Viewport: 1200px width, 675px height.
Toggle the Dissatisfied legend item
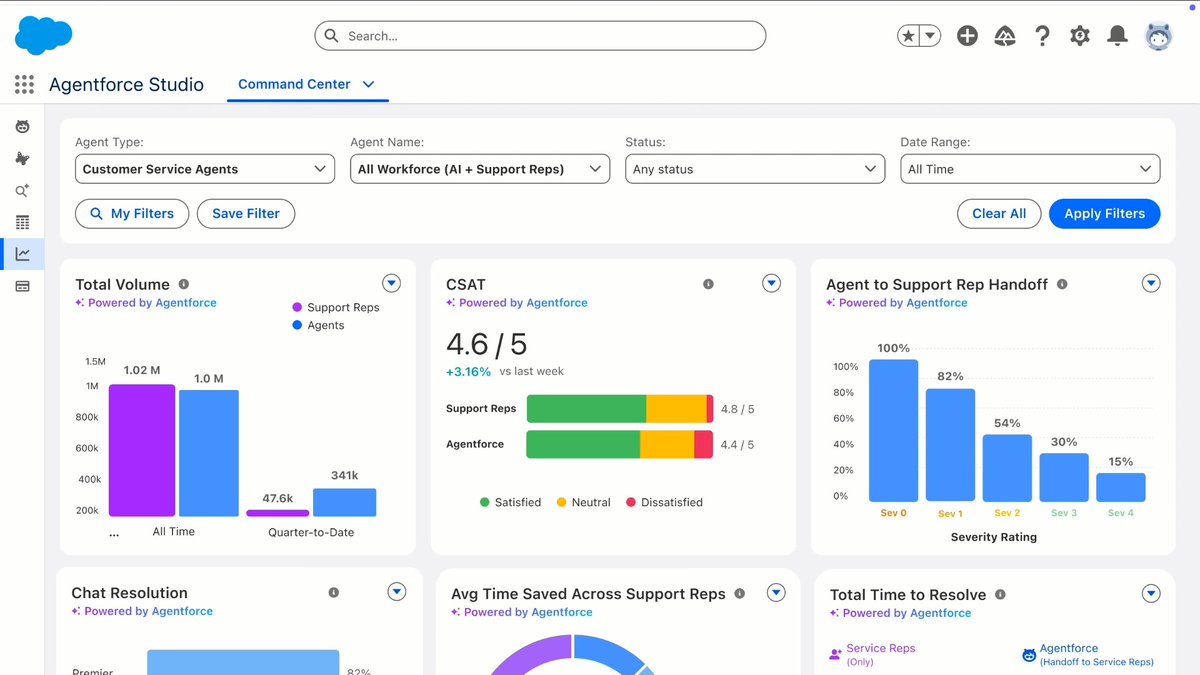(664, 502)
